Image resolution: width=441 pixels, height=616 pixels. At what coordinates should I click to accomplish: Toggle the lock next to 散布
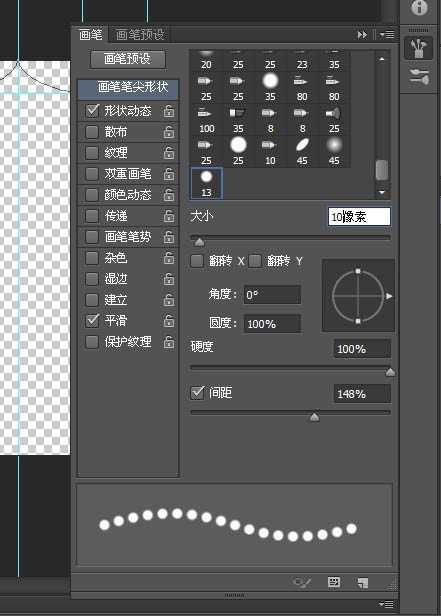169,132
